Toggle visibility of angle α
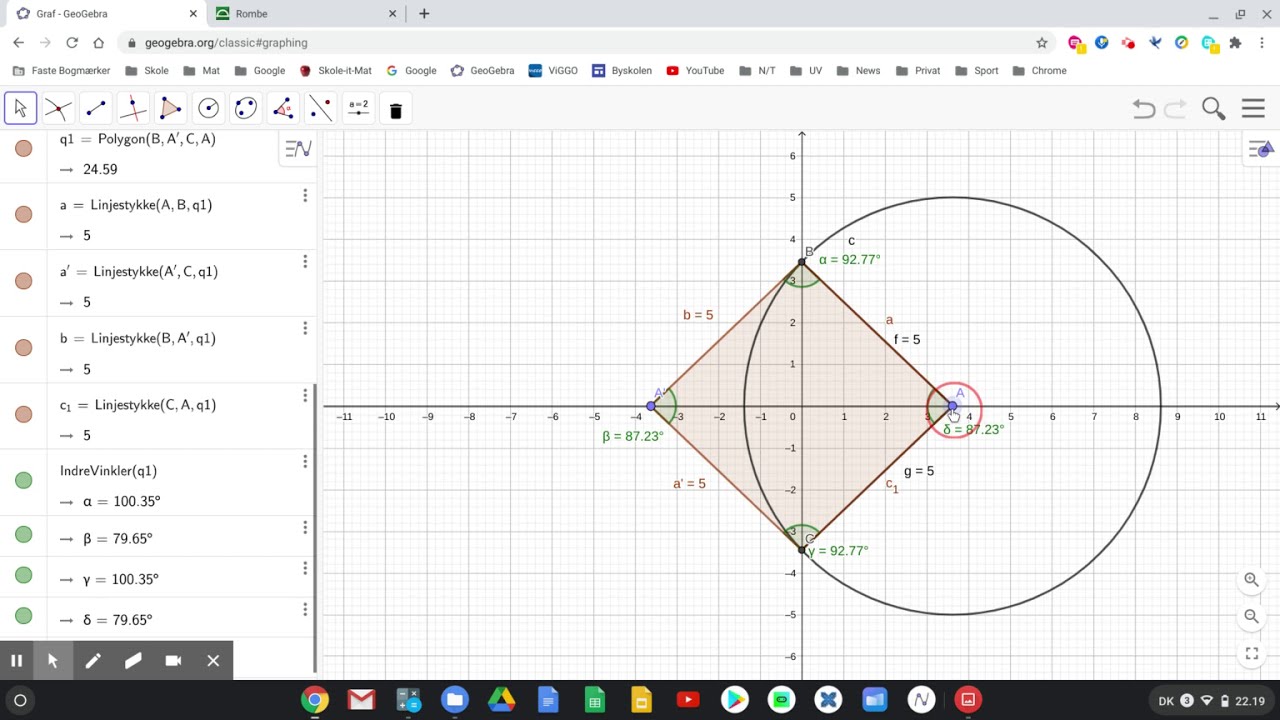 (x=24, y=480)
